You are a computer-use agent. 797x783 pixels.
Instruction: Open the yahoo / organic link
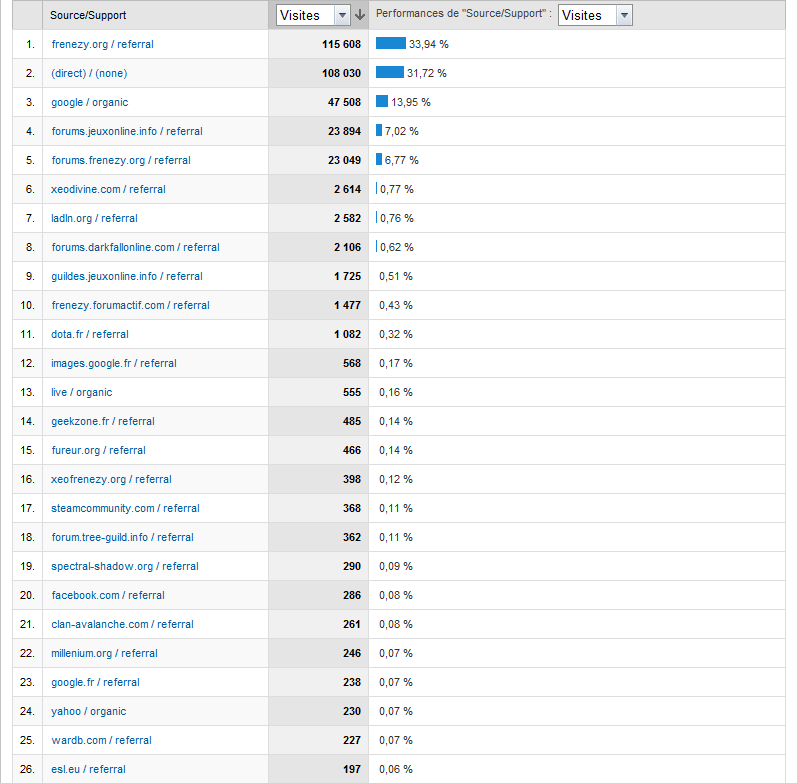88,711
